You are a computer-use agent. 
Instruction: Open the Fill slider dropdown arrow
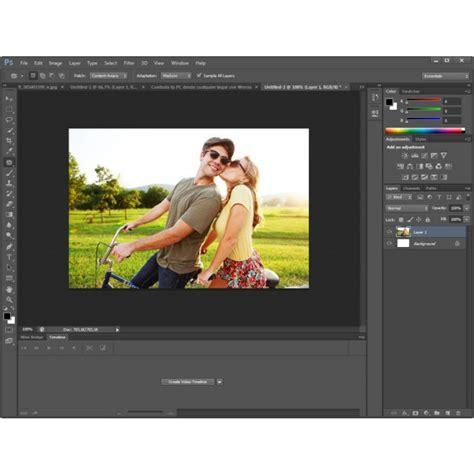click(x=467, y=220)
